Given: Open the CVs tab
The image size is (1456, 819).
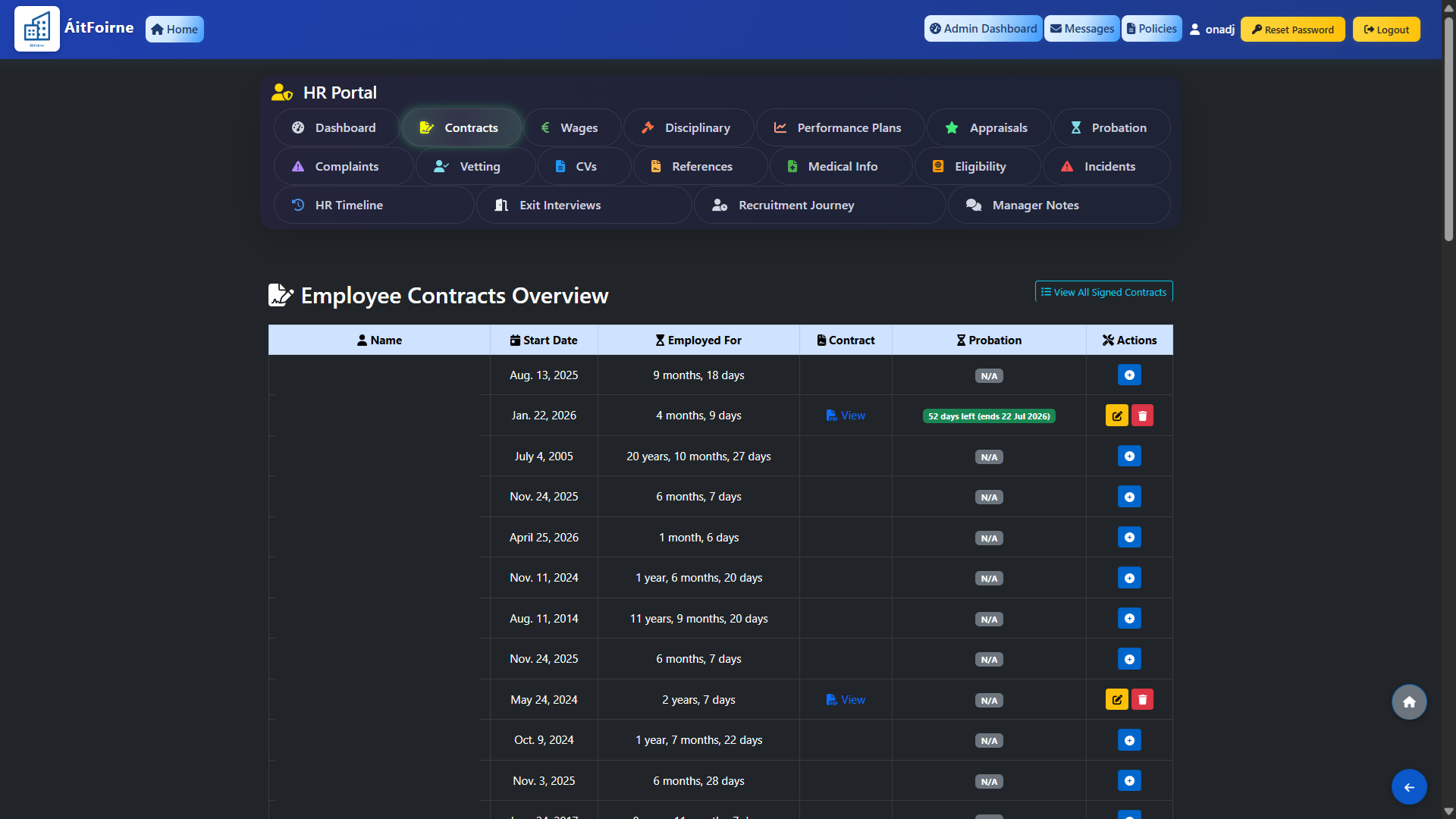Looking at the screenshot, I should click(x=584, y=166).
